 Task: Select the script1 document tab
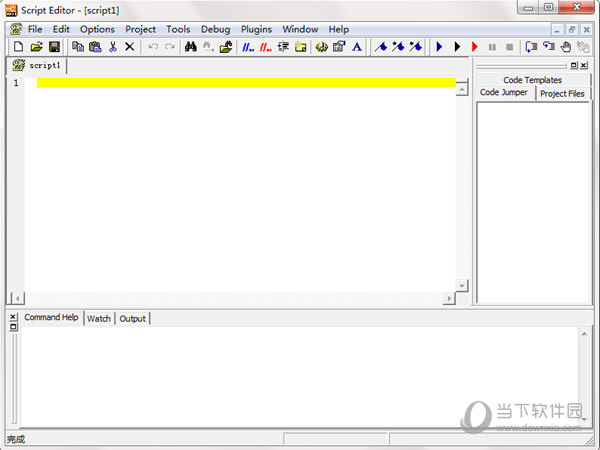click(37, 65)
